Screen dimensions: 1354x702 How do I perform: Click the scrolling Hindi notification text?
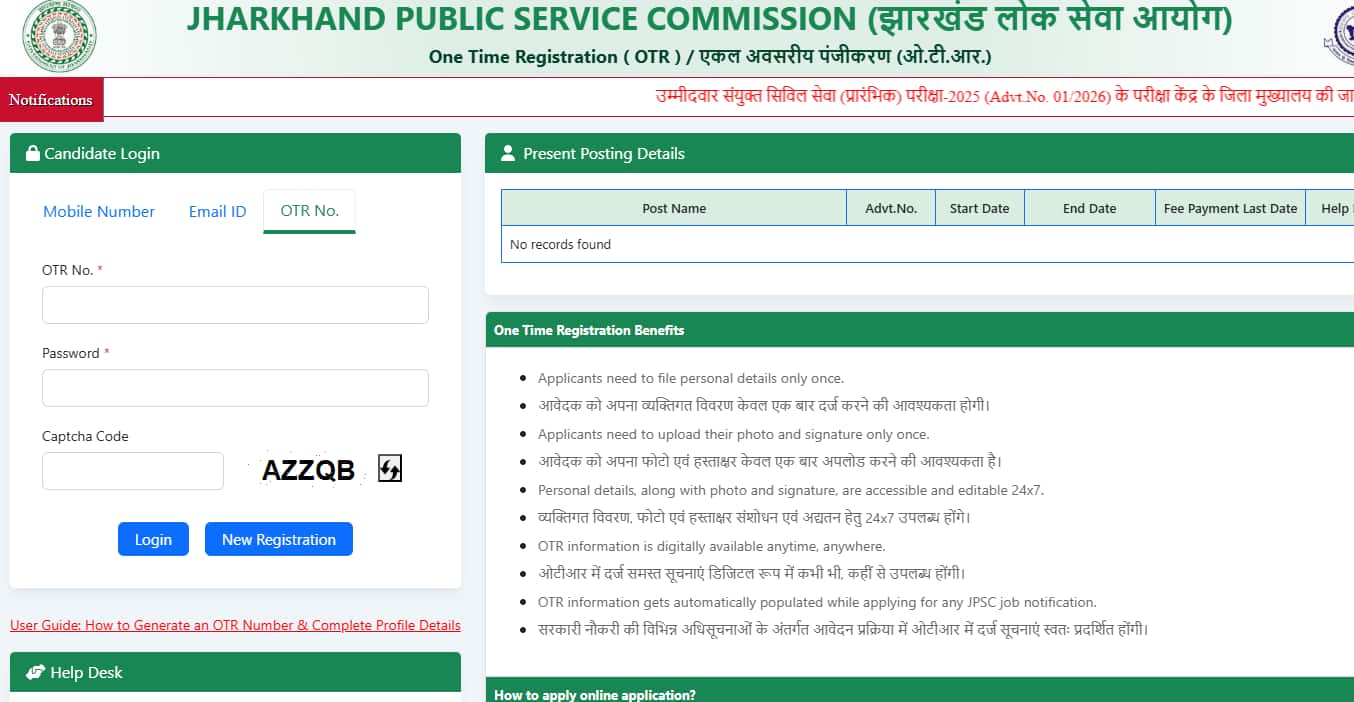1004,97
